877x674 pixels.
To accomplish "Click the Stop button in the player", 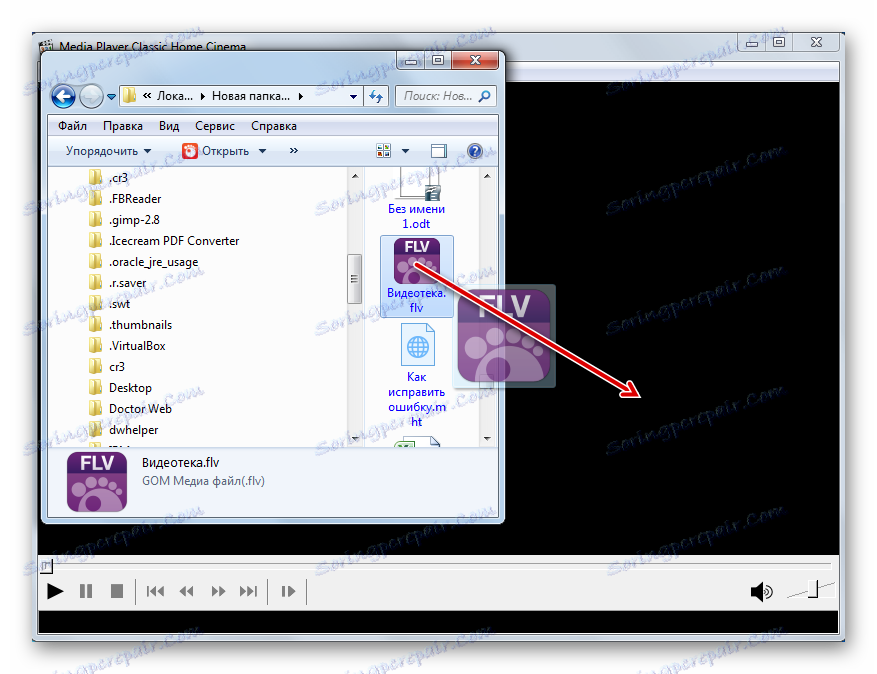I will 117,591.
